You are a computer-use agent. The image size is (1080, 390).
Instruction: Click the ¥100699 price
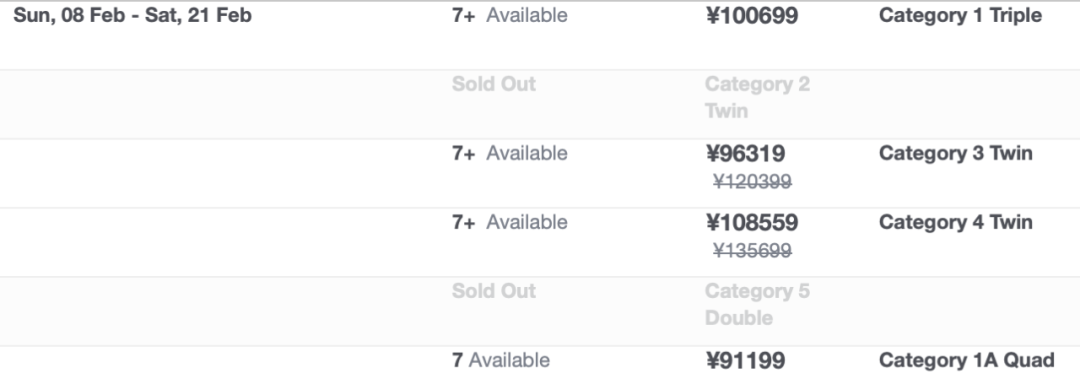752,16
